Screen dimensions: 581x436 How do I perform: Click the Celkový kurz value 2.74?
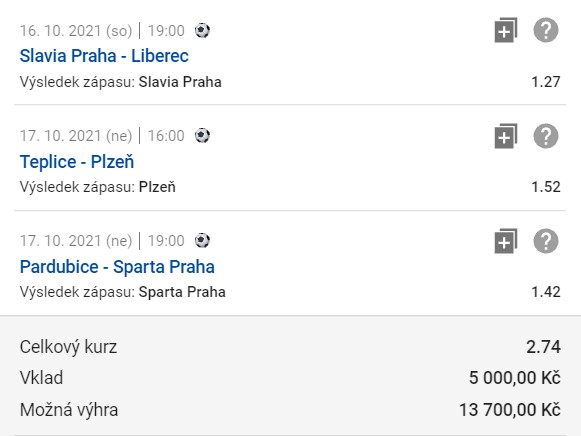[544, 347]
